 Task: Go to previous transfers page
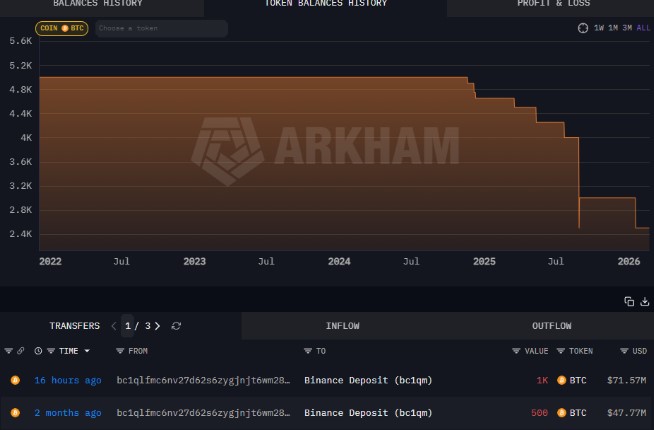pyautogui.click(x=114, y=326)
